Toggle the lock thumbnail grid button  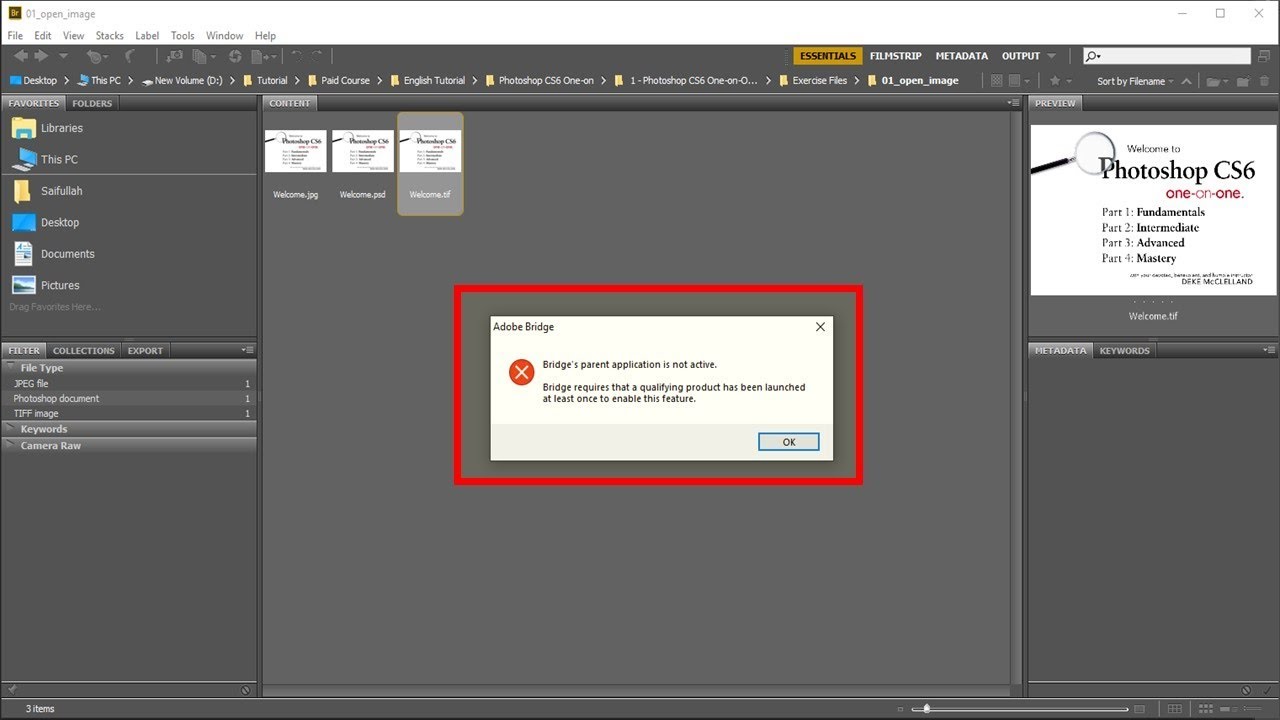point(1175,709)
